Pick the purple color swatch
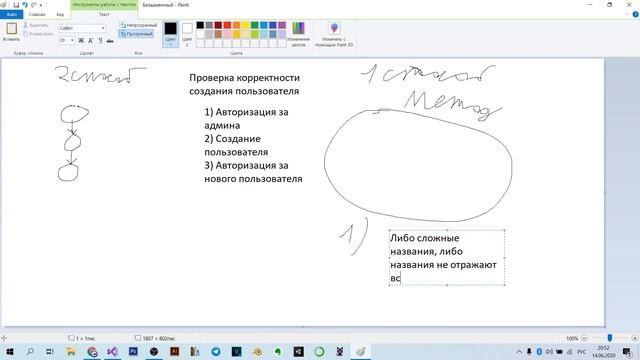The image size is (640, 360). (x=282, y=25)
